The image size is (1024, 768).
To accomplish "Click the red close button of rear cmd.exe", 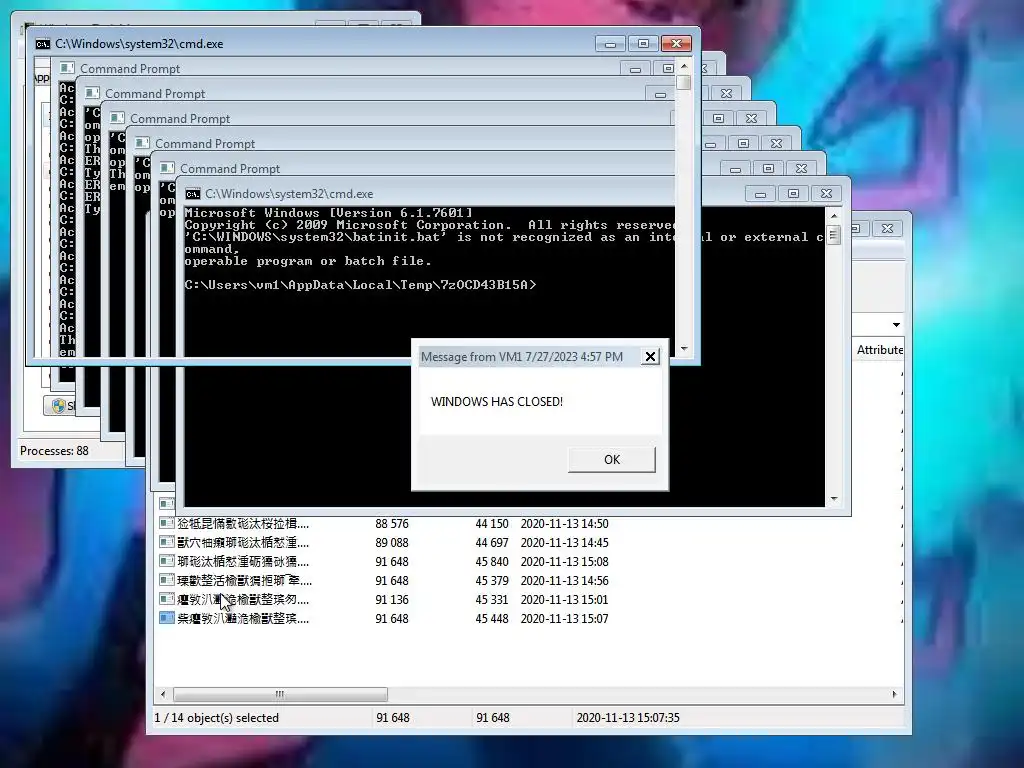I will pos(676,44).
